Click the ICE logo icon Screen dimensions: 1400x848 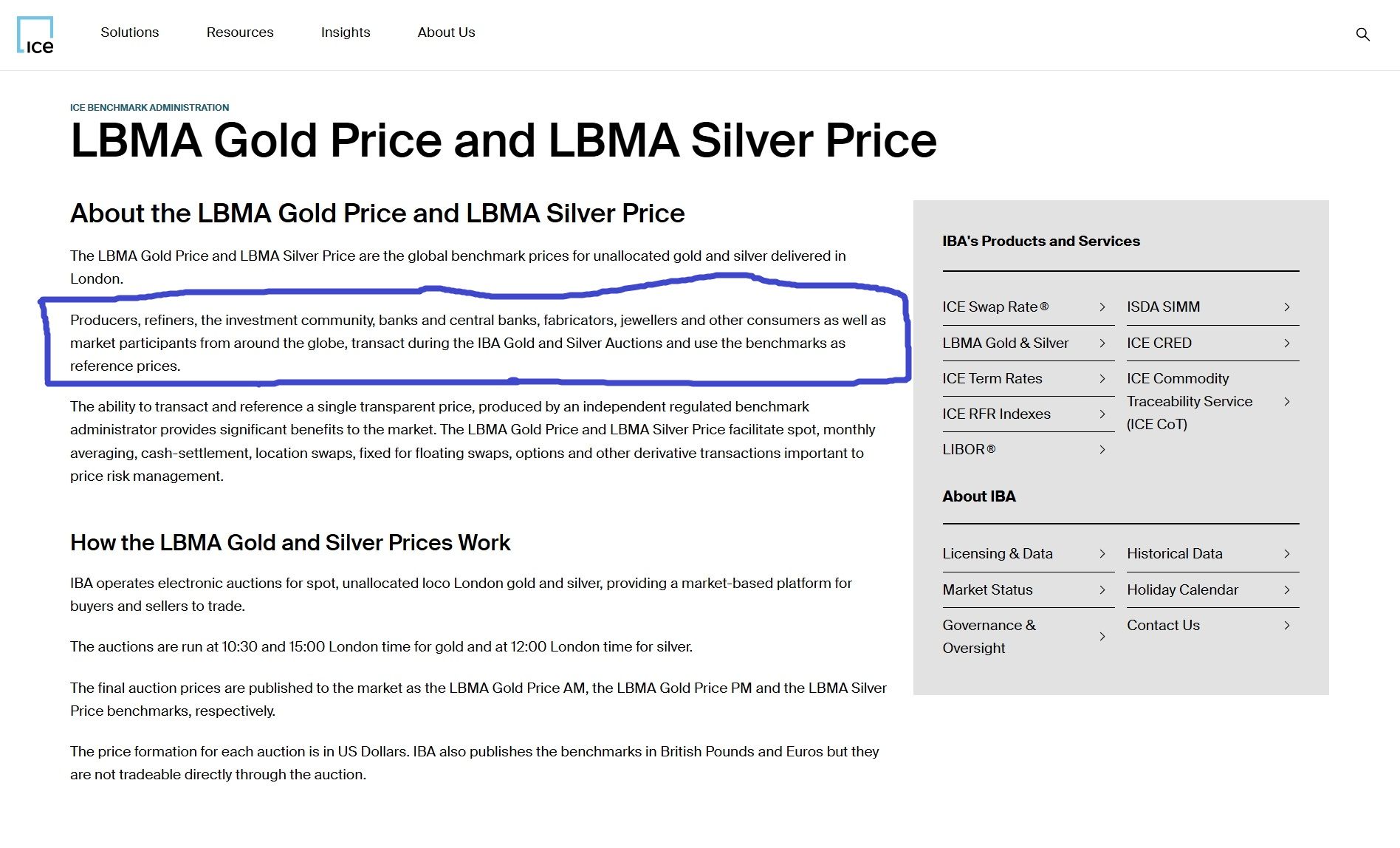coord(35,35)
